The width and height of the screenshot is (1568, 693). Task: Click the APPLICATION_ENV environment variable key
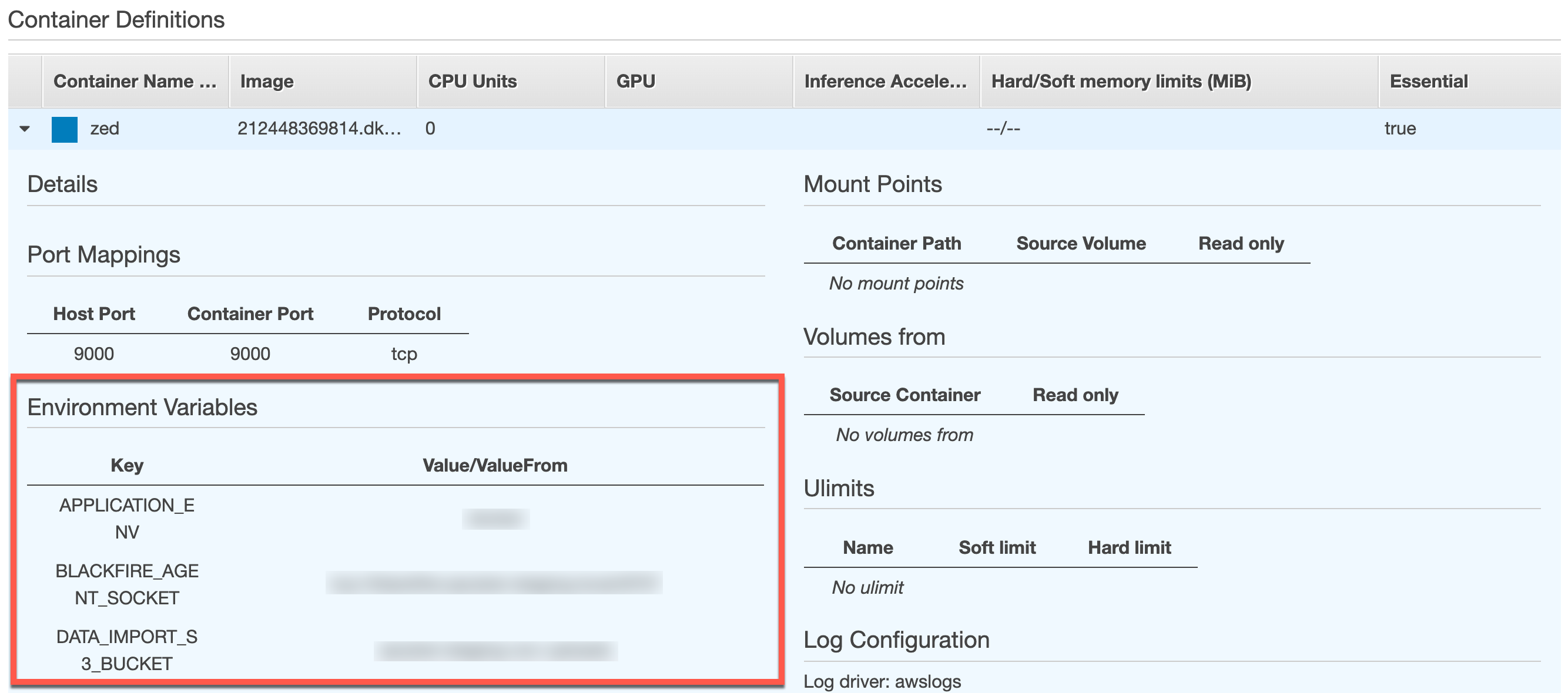[126, 518]
